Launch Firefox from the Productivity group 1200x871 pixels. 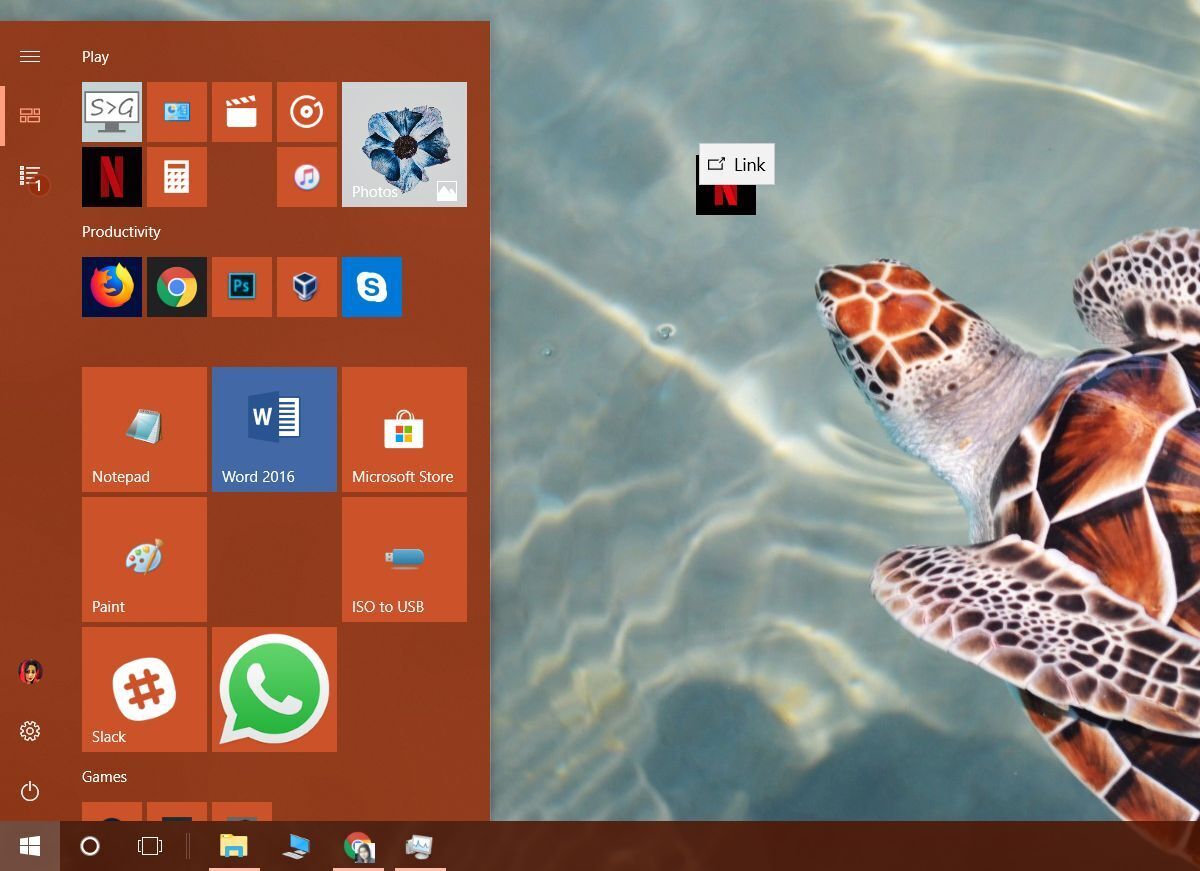tap(111, 287)
